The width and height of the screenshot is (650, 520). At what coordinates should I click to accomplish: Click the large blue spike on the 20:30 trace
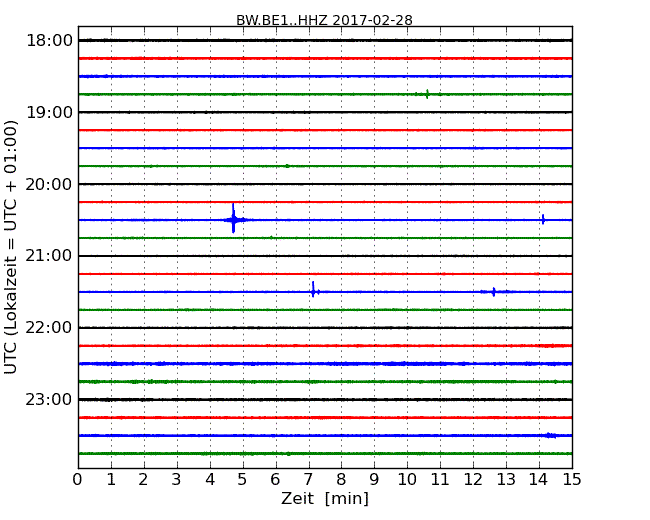[234, 219]
